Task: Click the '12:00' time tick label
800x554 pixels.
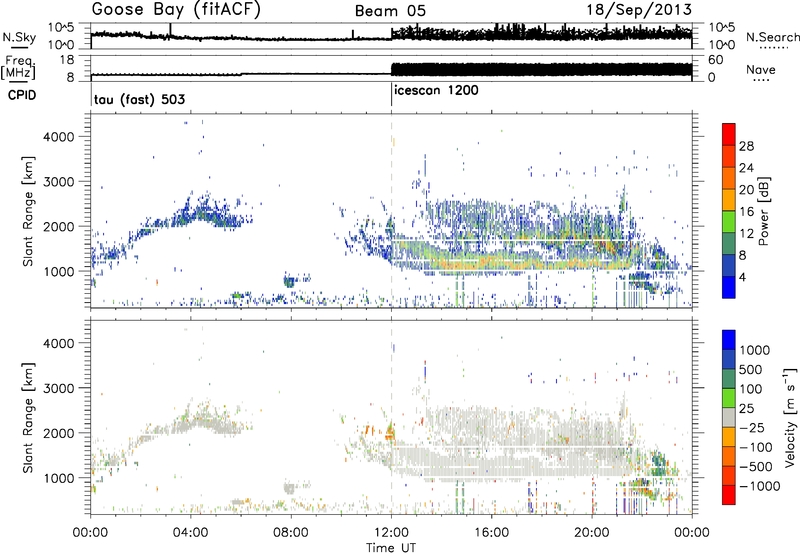Action: click(x=391, y=533)
